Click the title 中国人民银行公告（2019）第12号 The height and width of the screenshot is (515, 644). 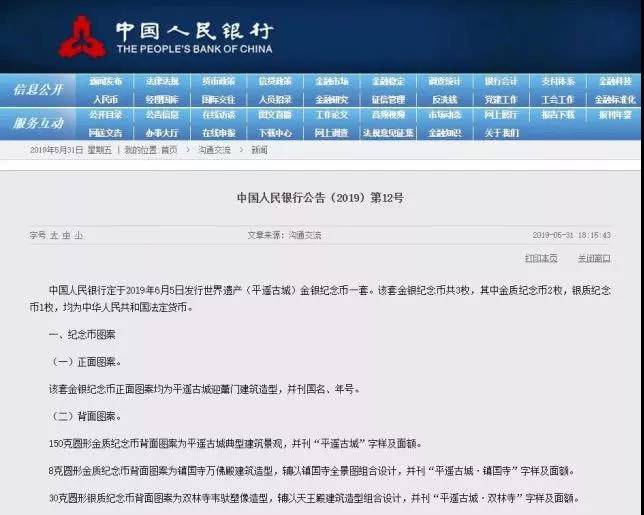[320, 198]
